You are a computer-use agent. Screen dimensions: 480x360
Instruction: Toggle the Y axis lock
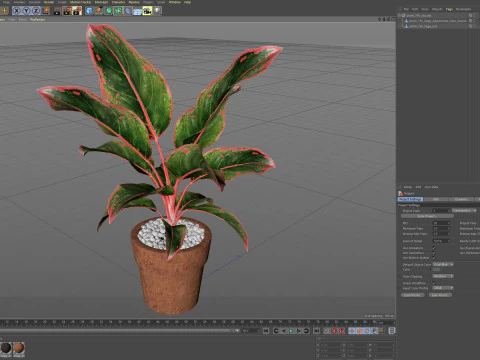[x=26, y=11]
